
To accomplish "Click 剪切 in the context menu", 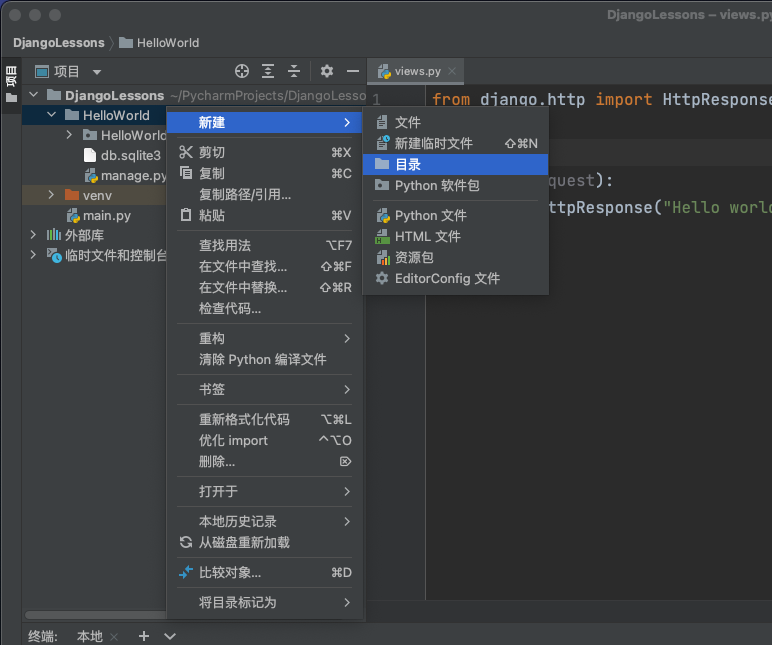I will [x=212, y=152].
